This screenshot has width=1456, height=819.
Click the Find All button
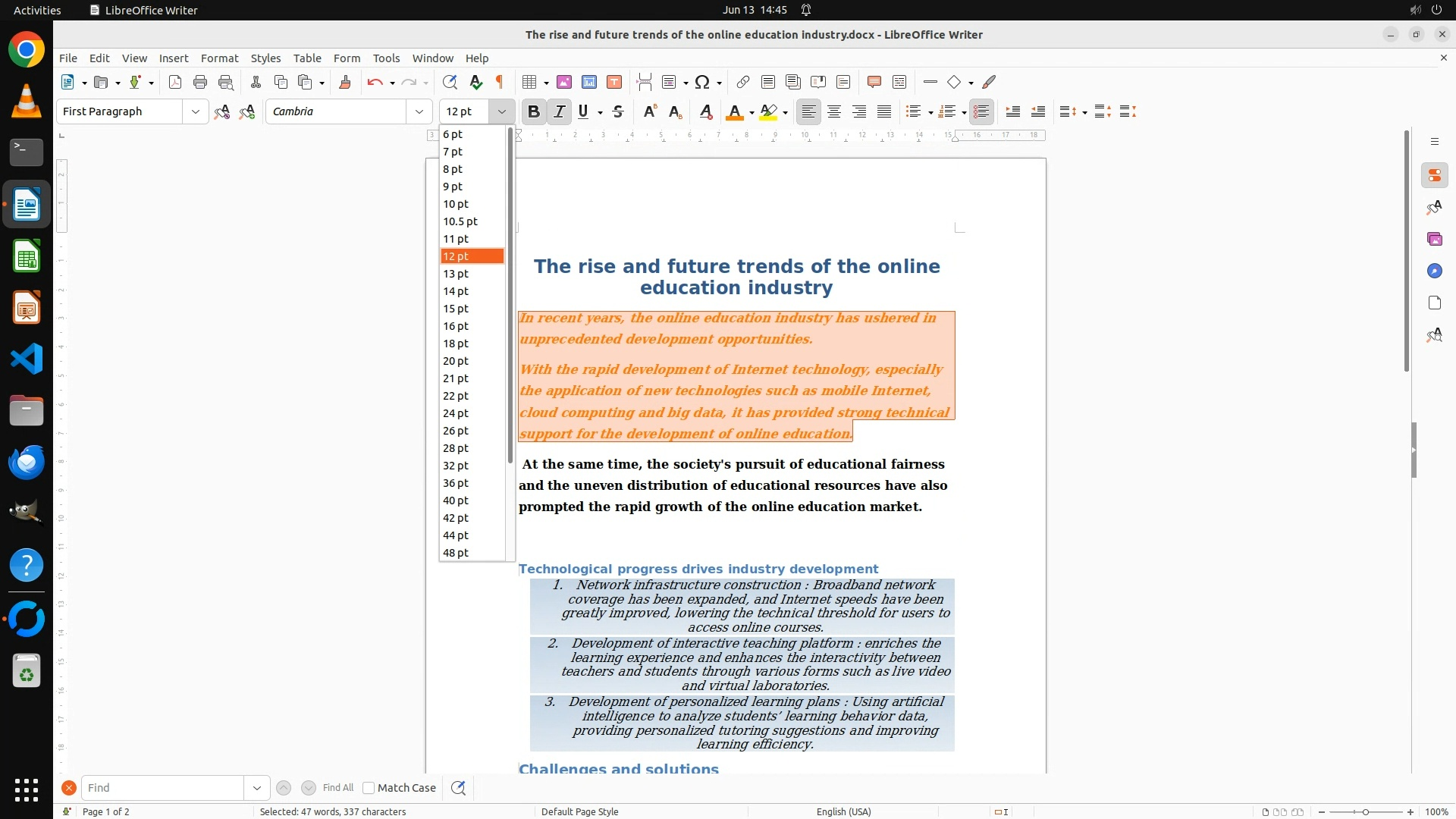point(338,788)
